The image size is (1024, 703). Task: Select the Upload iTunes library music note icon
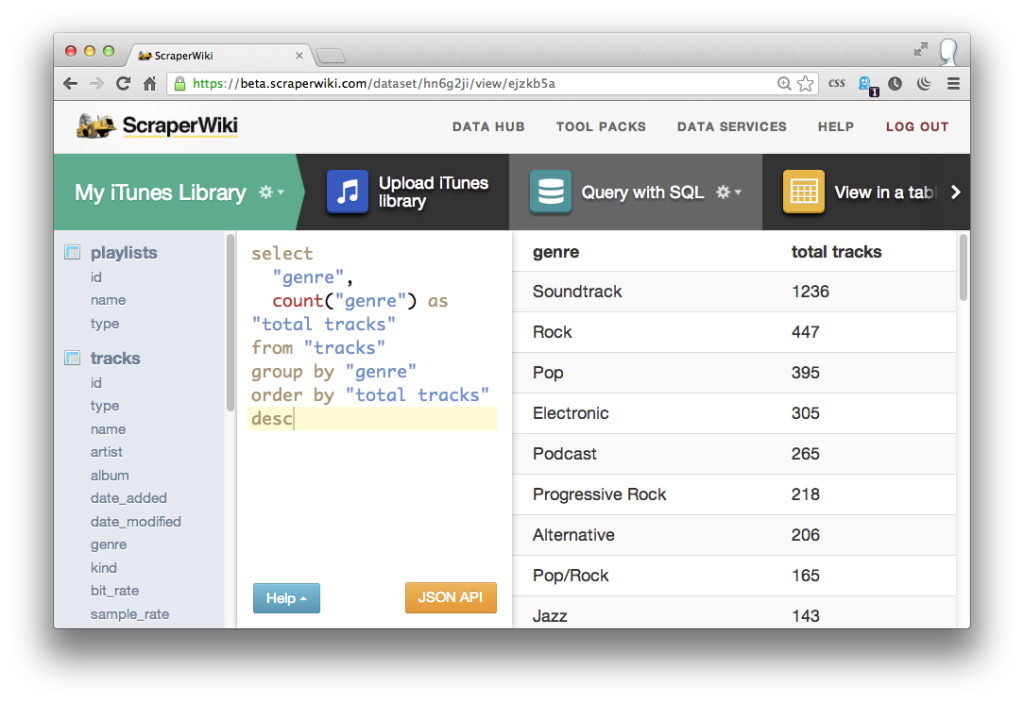point(346,191)
